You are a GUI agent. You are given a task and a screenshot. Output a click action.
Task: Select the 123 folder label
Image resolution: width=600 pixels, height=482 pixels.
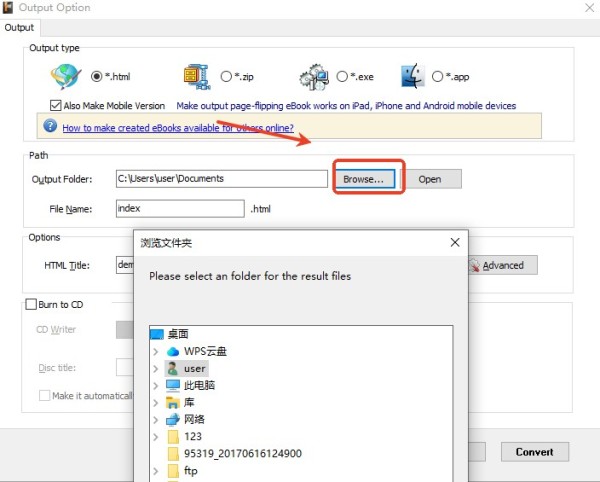[x=193, y=436]
